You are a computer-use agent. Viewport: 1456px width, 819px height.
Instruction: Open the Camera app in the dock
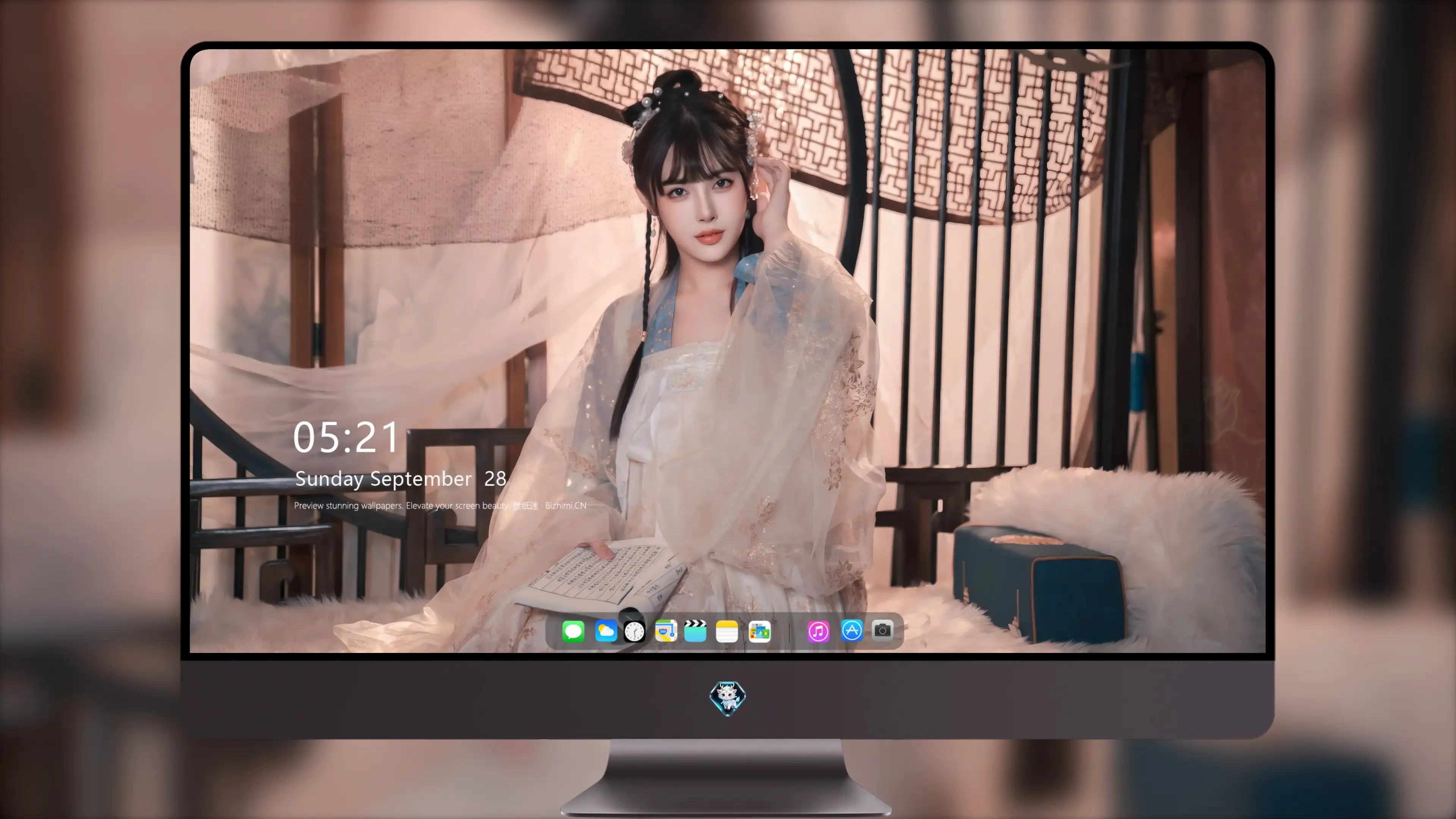point(882,630)
